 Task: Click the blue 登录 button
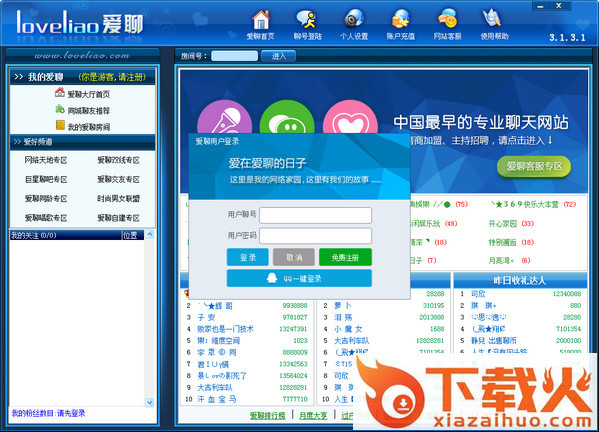click(x=248, y=257)
